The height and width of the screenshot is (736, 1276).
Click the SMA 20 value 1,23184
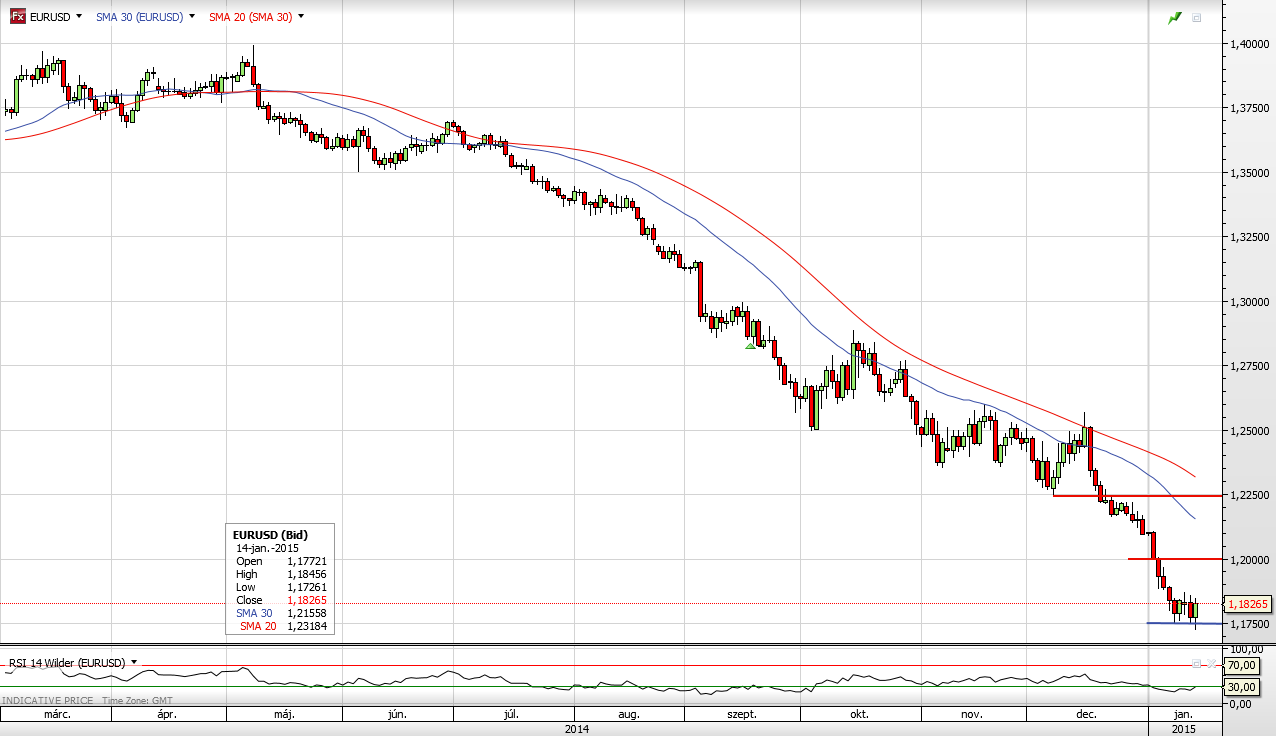[x=307, y=626]
